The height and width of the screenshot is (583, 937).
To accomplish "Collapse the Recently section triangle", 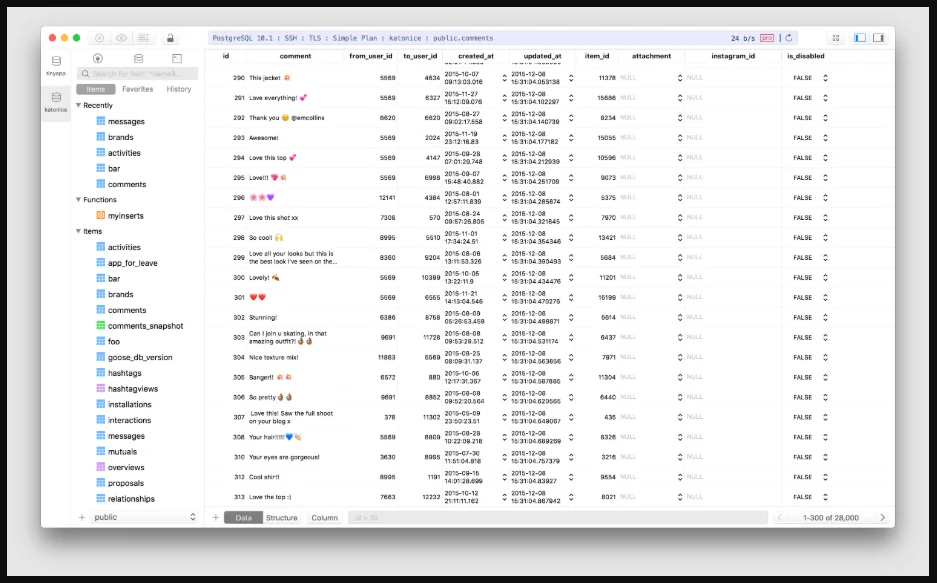I will [78, 105].
